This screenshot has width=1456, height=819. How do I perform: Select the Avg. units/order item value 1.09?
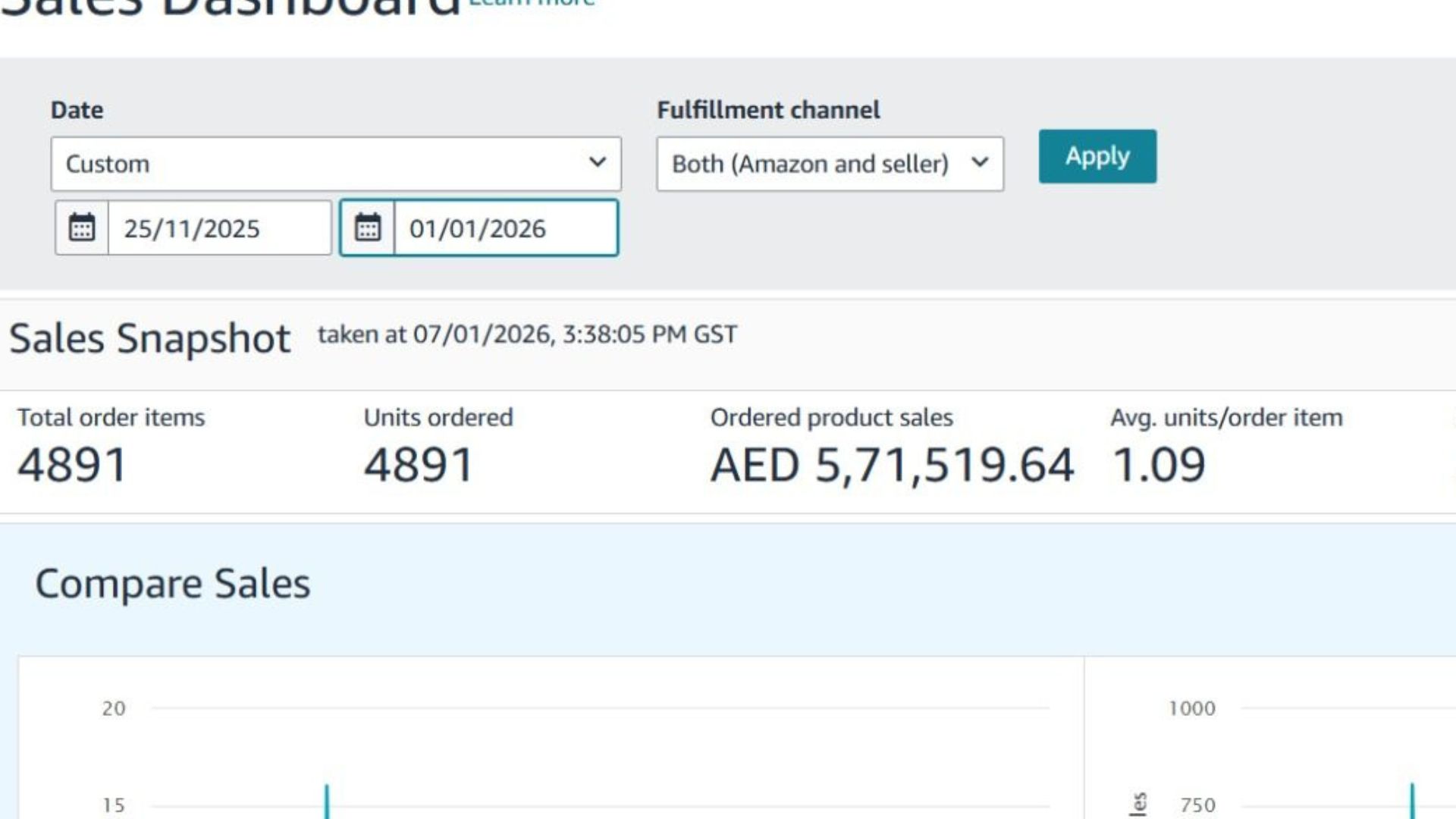coord(1159,464)
